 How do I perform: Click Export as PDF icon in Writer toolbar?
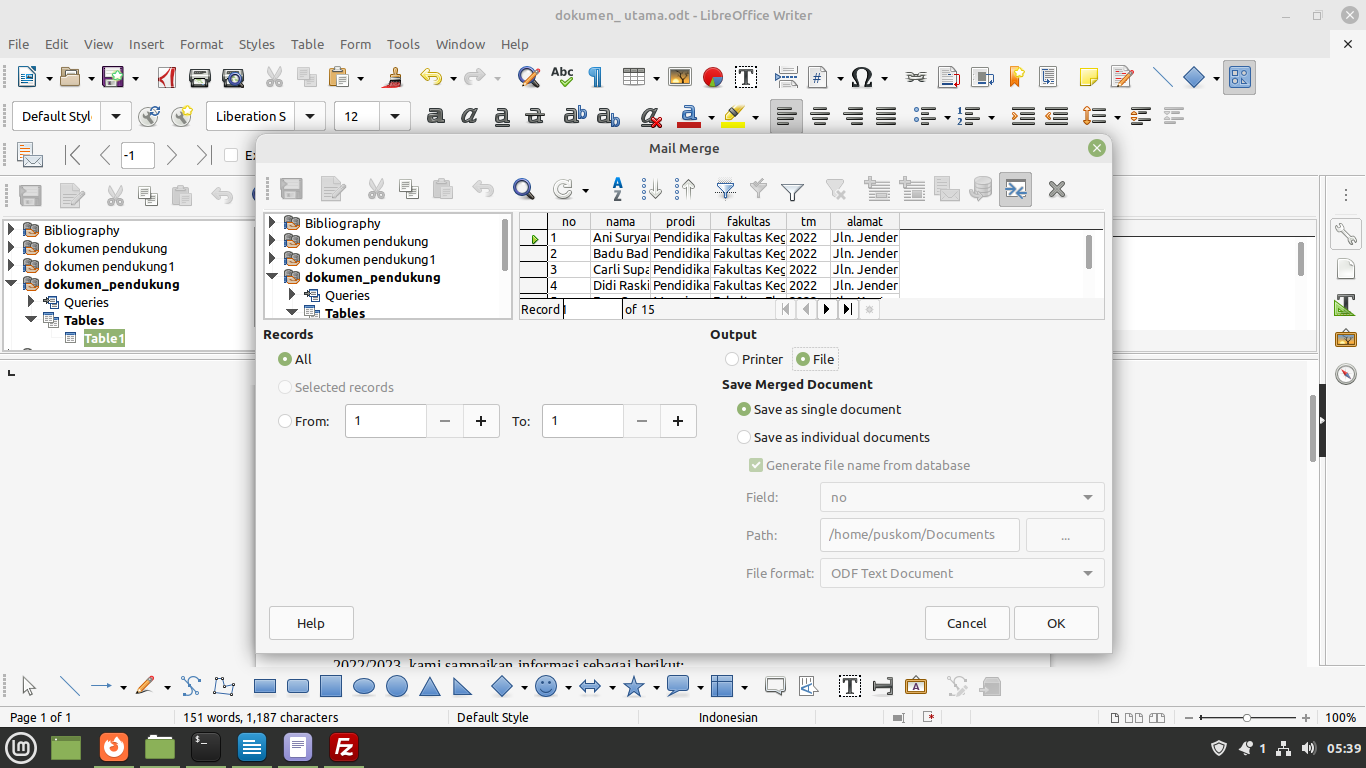click(167, 77)
